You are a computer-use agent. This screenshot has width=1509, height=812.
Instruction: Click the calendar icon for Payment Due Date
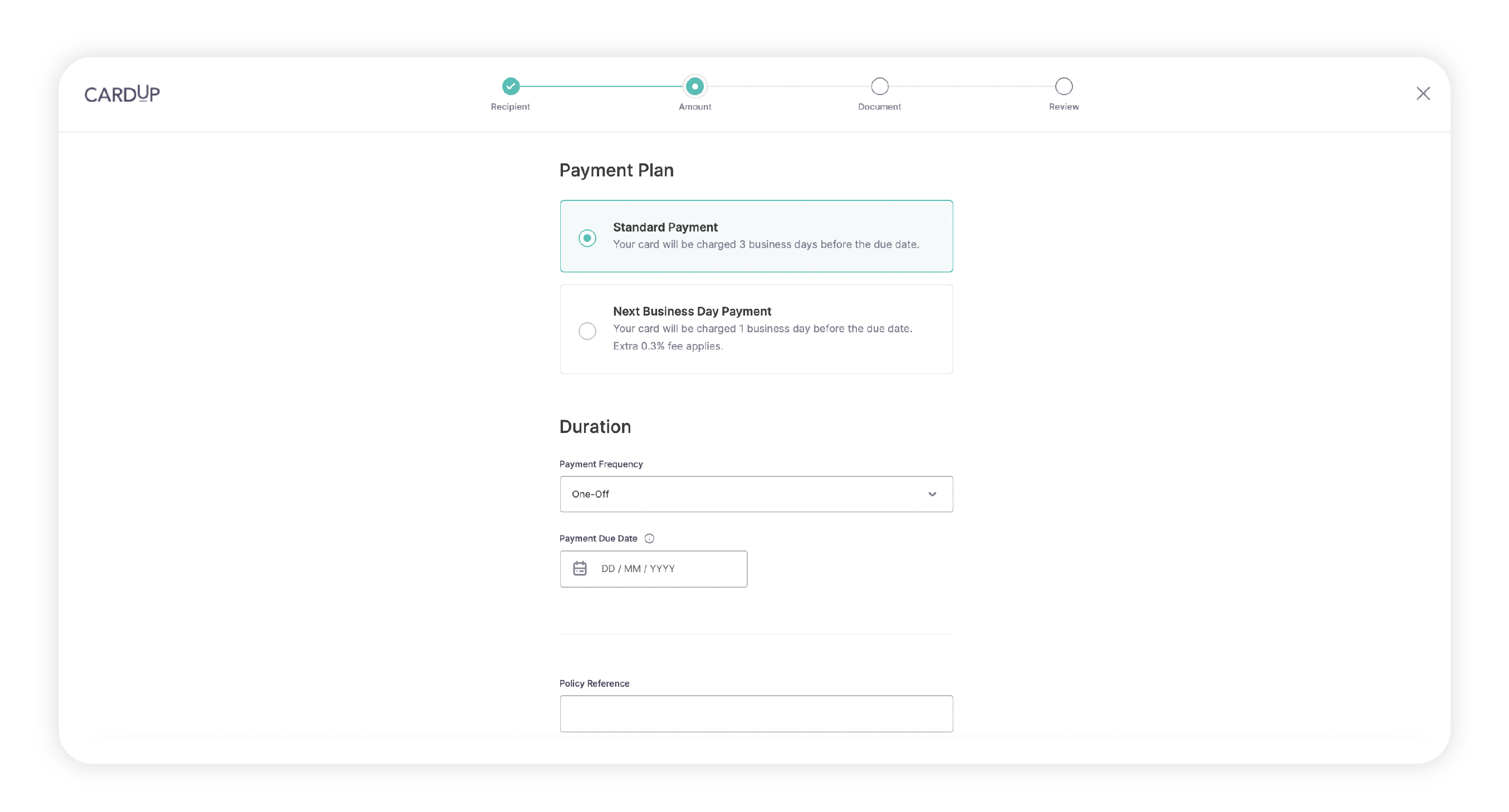coord(580,568)
